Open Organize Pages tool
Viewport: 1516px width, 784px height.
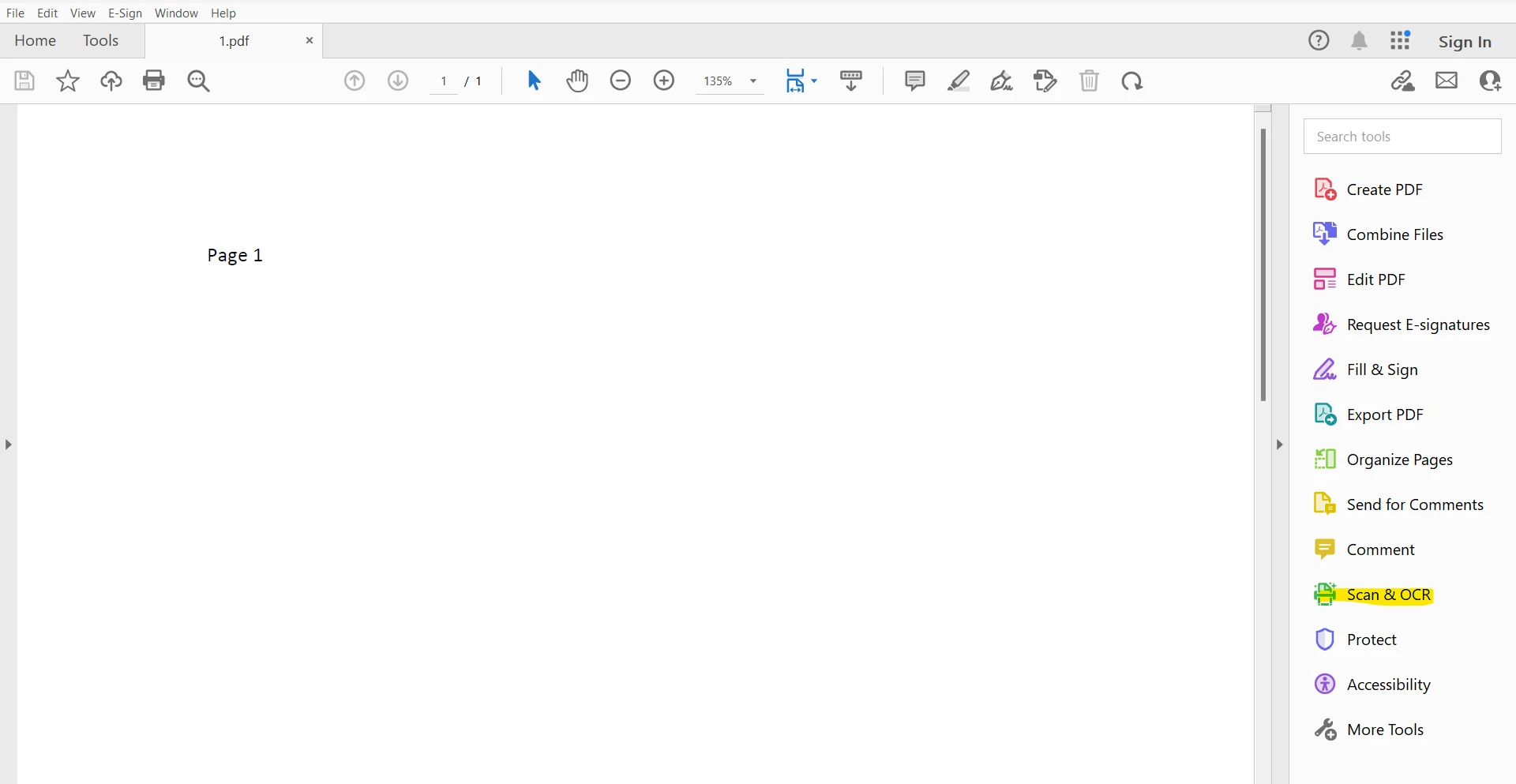[x=1399, y=460]
